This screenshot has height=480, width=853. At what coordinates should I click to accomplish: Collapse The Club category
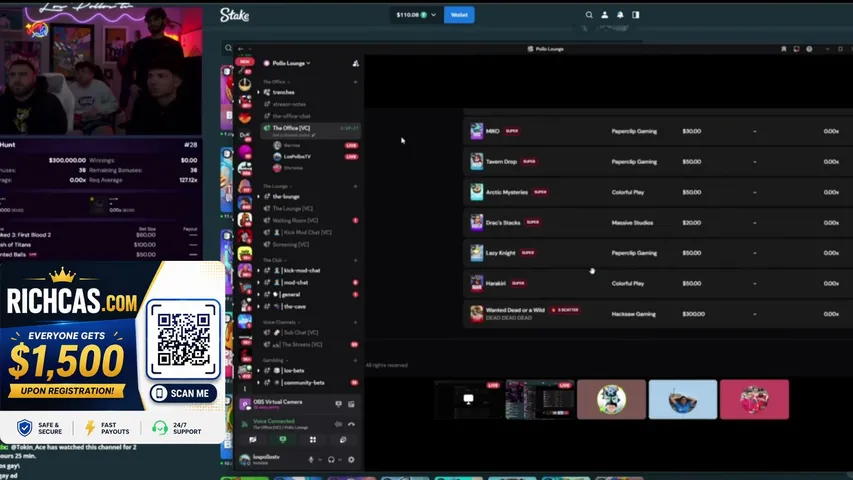pos(274,260)
